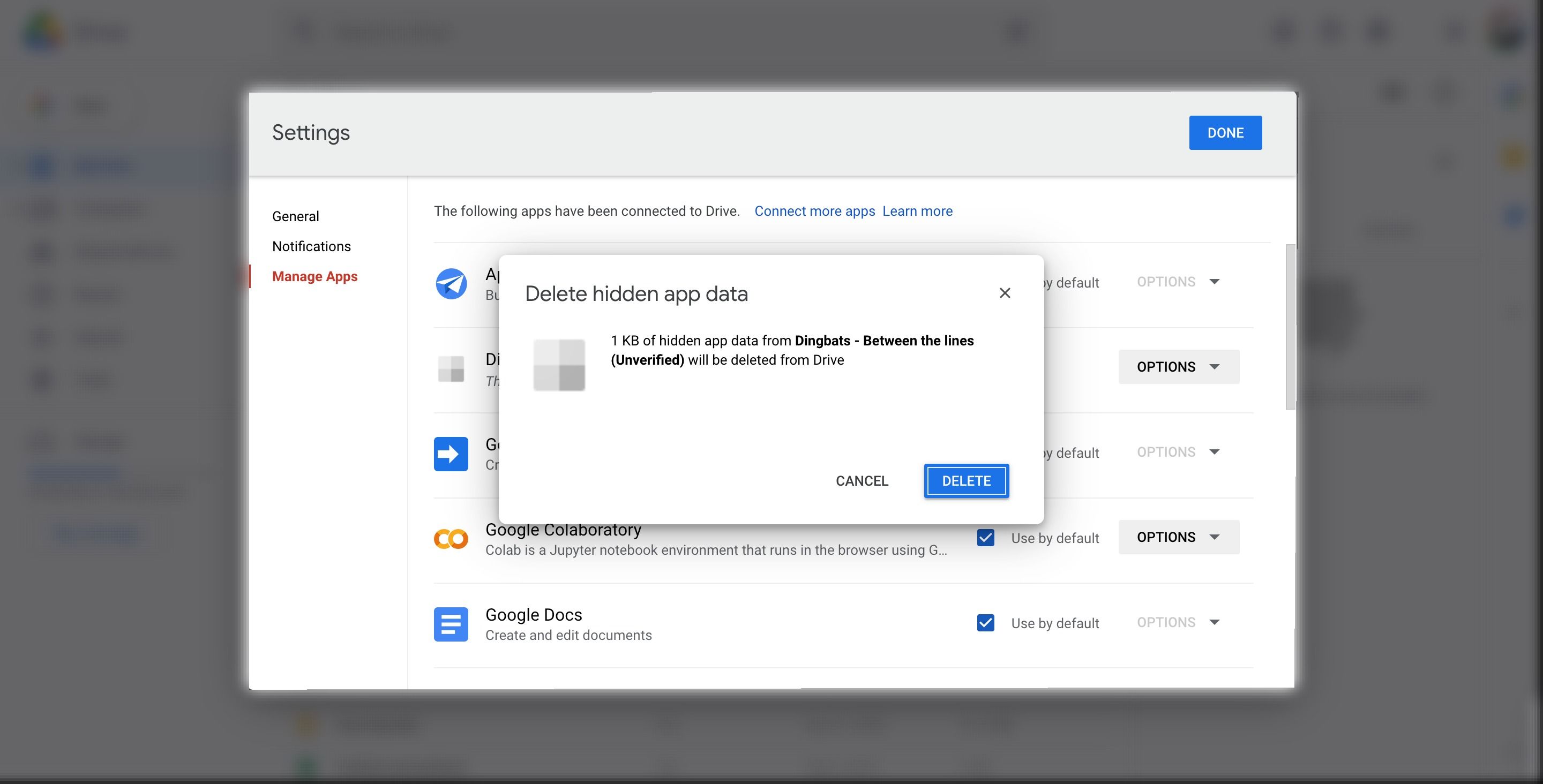Viewport: 1543px width, 784px height.
Task: Confirm with the DELETE button
Action: tap(965, 480)
